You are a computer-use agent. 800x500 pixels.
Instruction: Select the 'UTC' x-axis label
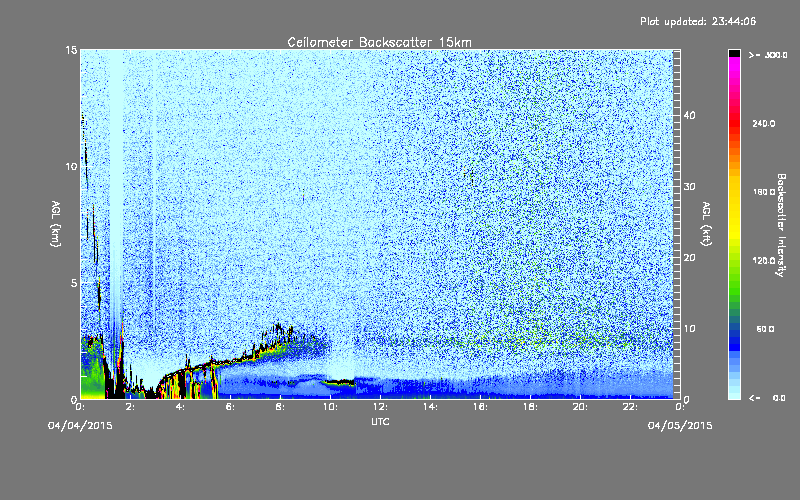tap(380, 421)
